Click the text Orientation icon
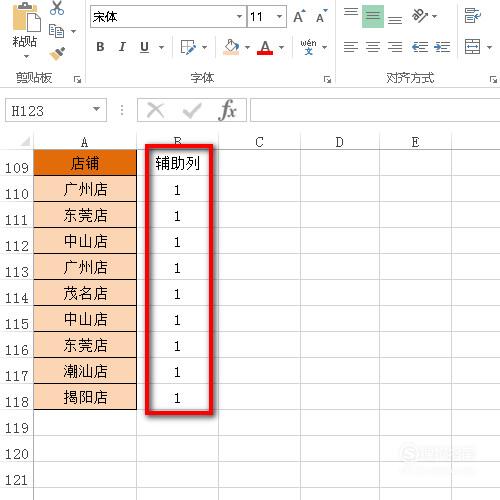Screen dimensions: 500x500 420,16
